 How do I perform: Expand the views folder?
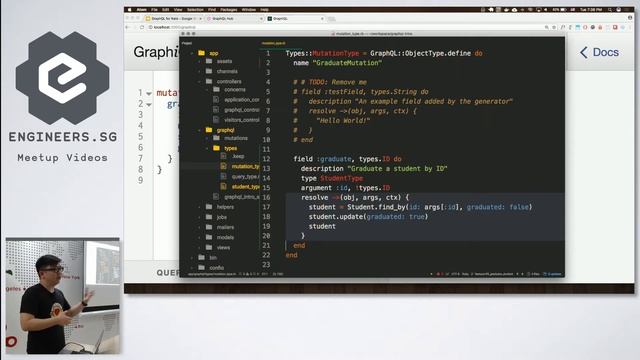(x=200, y=247)
